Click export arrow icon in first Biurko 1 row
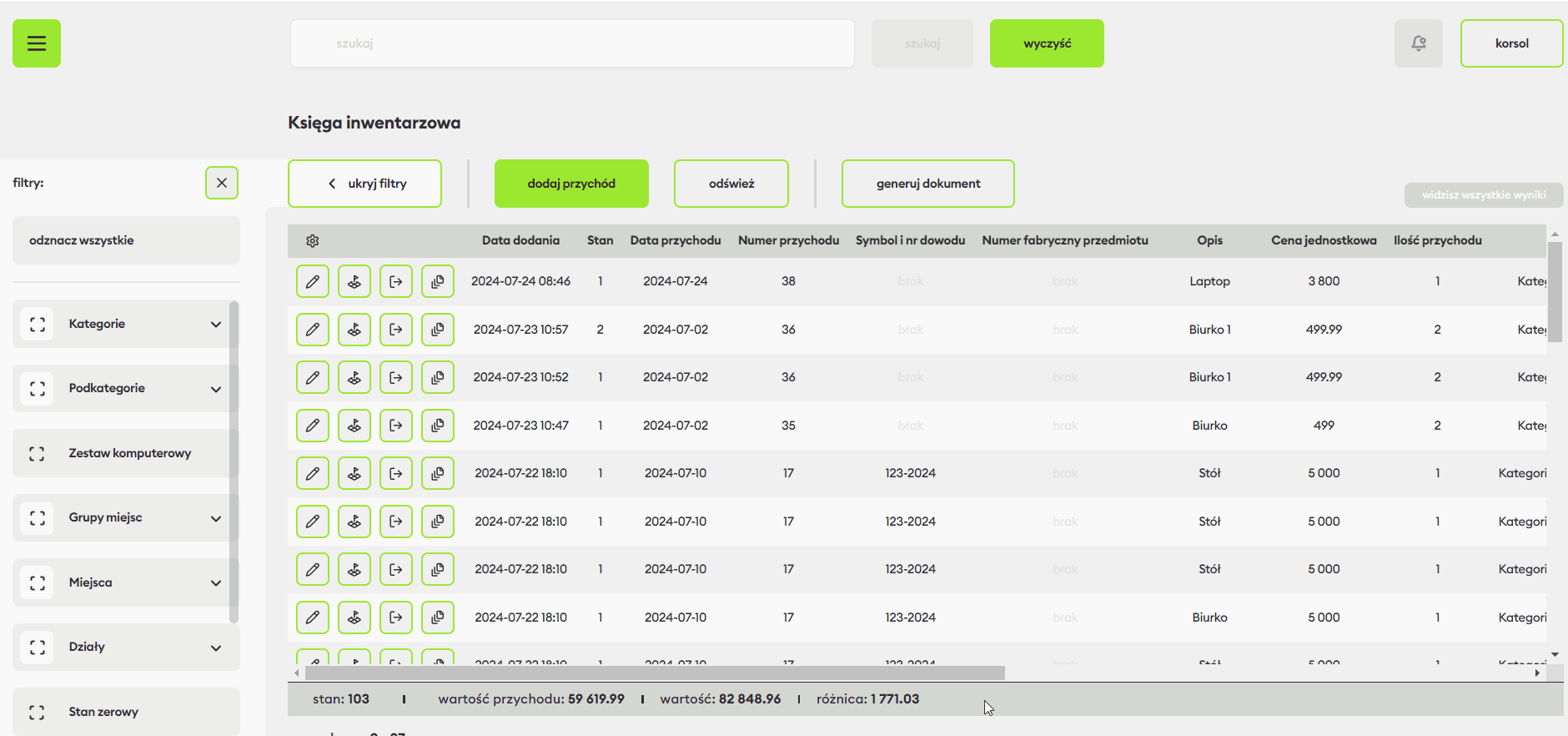 point(396,330)
